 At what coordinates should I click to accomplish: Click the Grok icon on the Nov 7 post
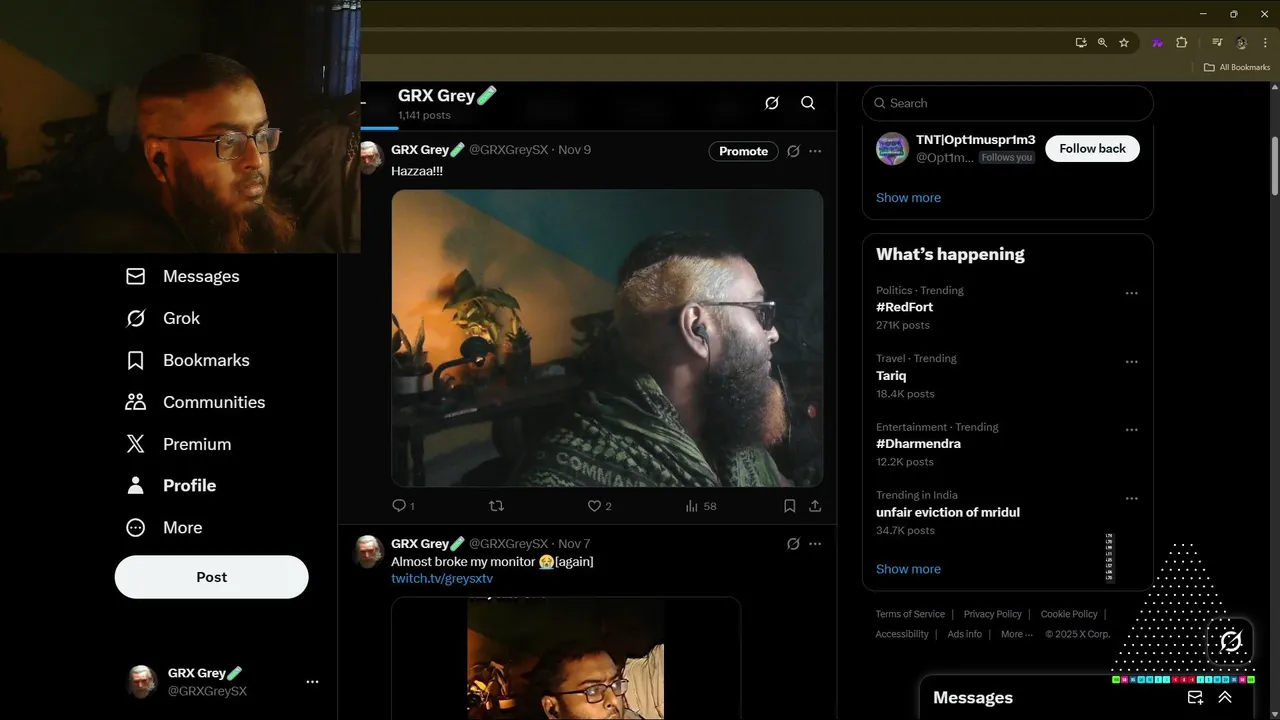tap(793, 544)
